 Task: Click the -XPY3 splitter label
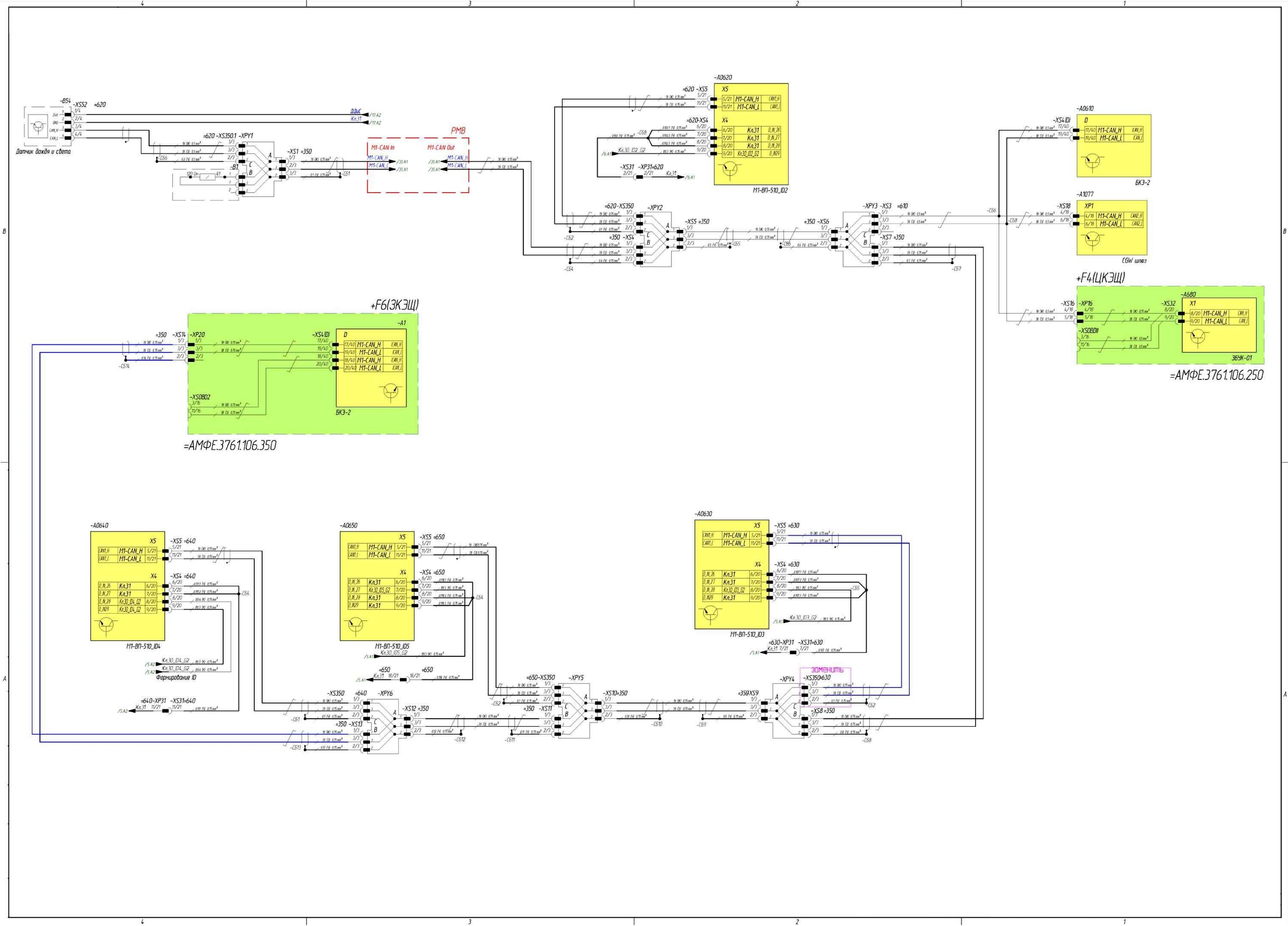[870, 206]
